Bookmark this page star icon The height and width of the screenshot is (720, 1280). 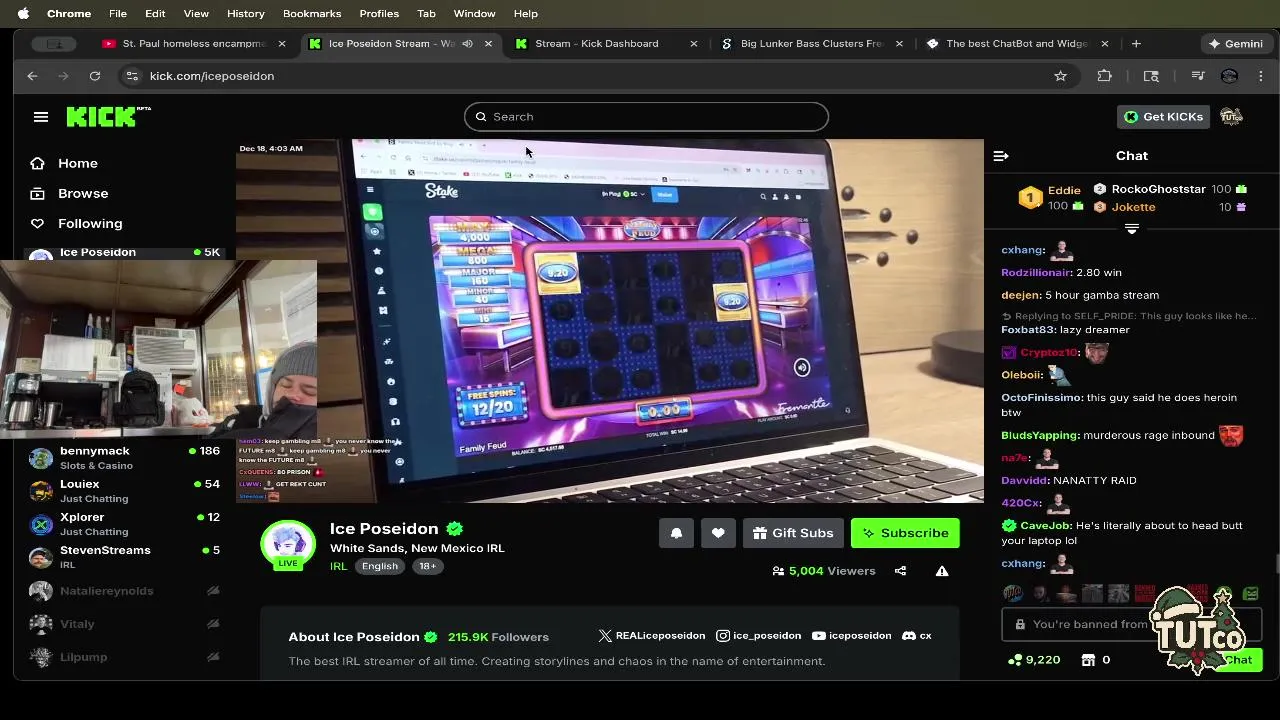(1060, 76)
